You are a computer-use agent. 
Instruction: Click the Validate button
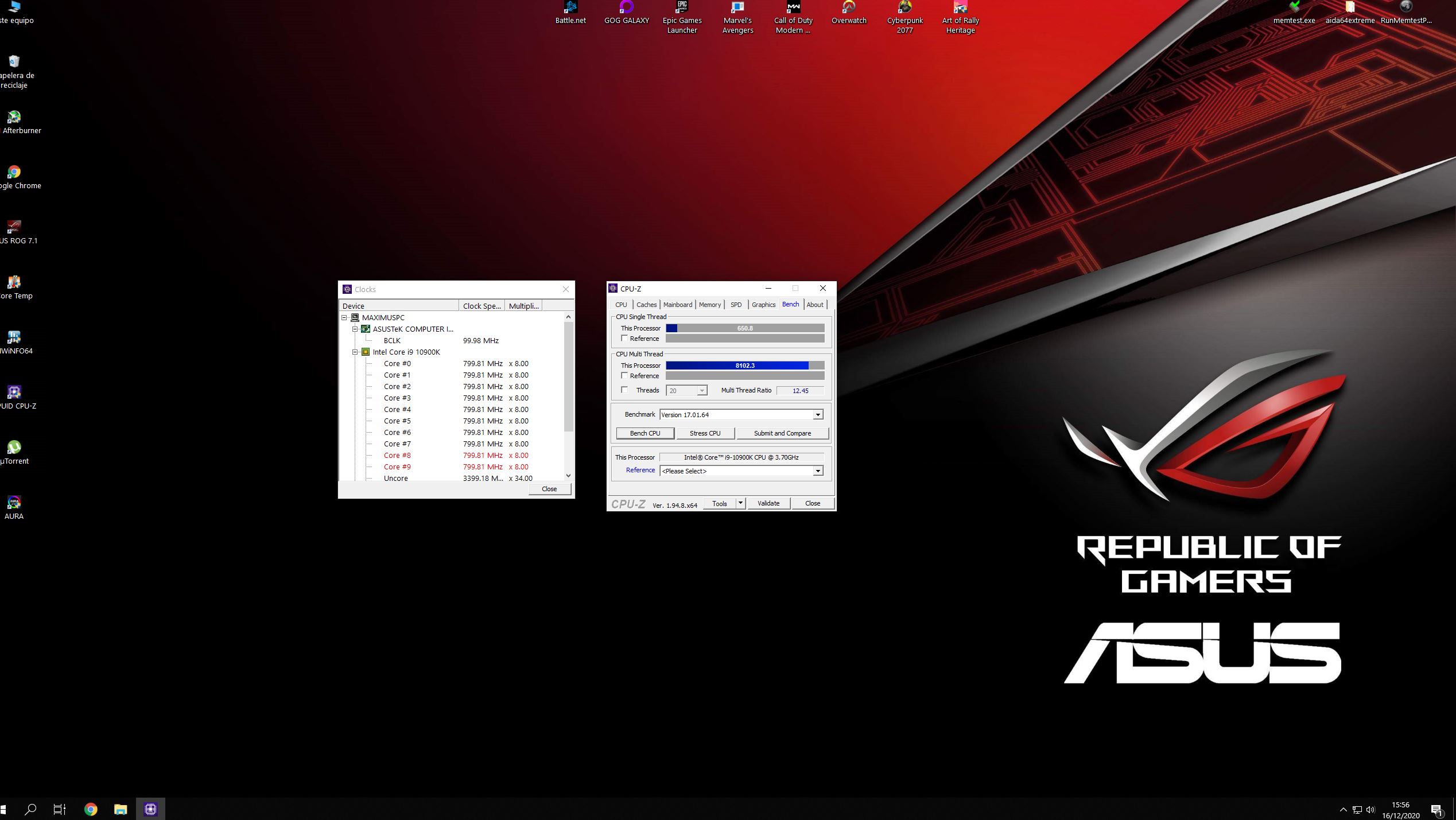click(x=768, y=503)
